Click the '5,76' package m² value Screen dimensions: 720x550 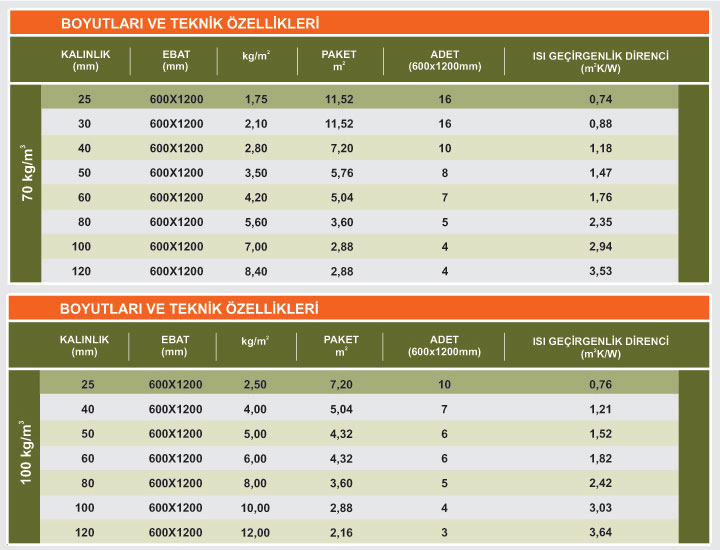tap(342, 173)
